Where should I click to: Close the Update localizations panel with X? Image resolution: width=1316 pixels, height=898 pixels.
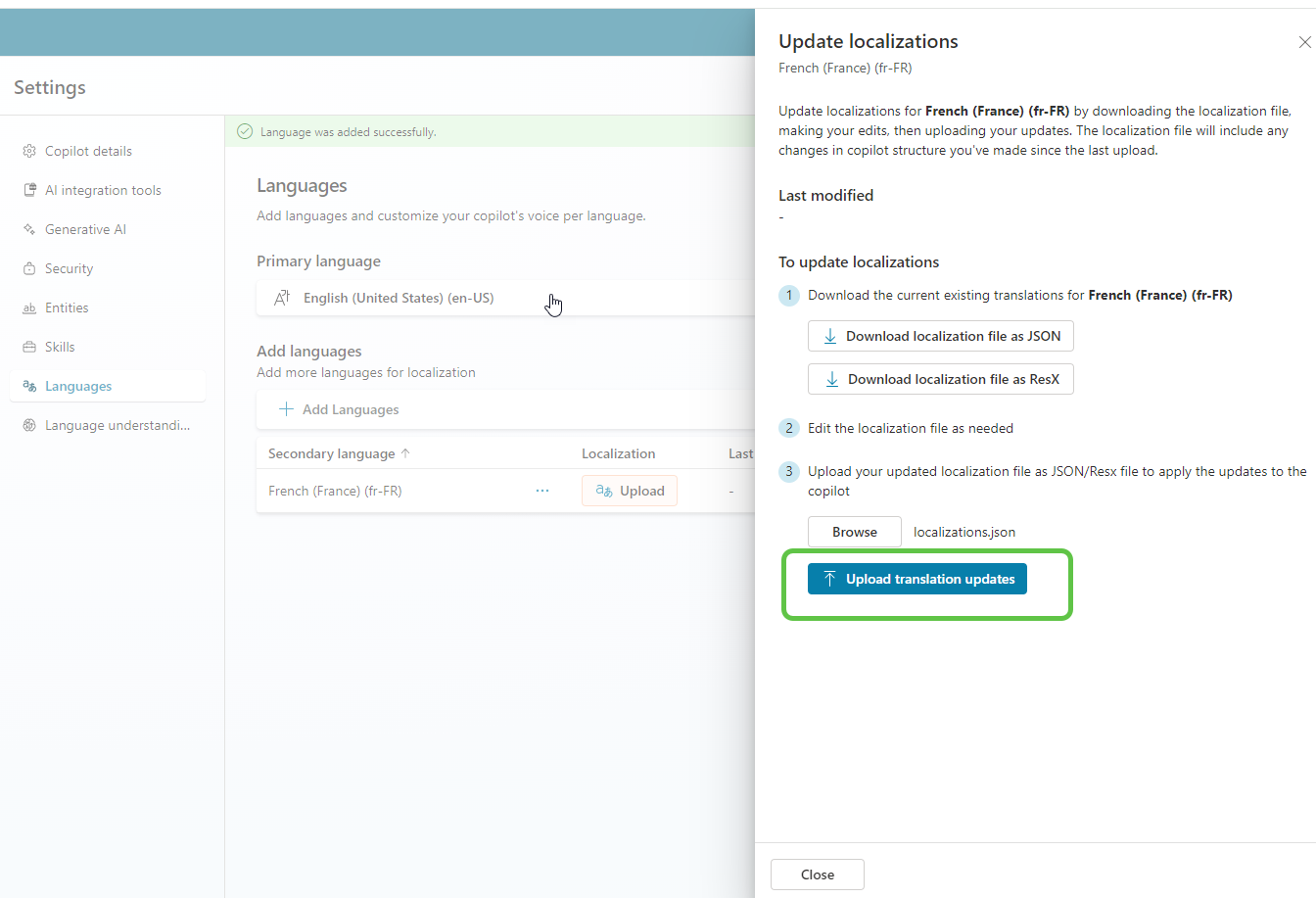point(1304,42)
